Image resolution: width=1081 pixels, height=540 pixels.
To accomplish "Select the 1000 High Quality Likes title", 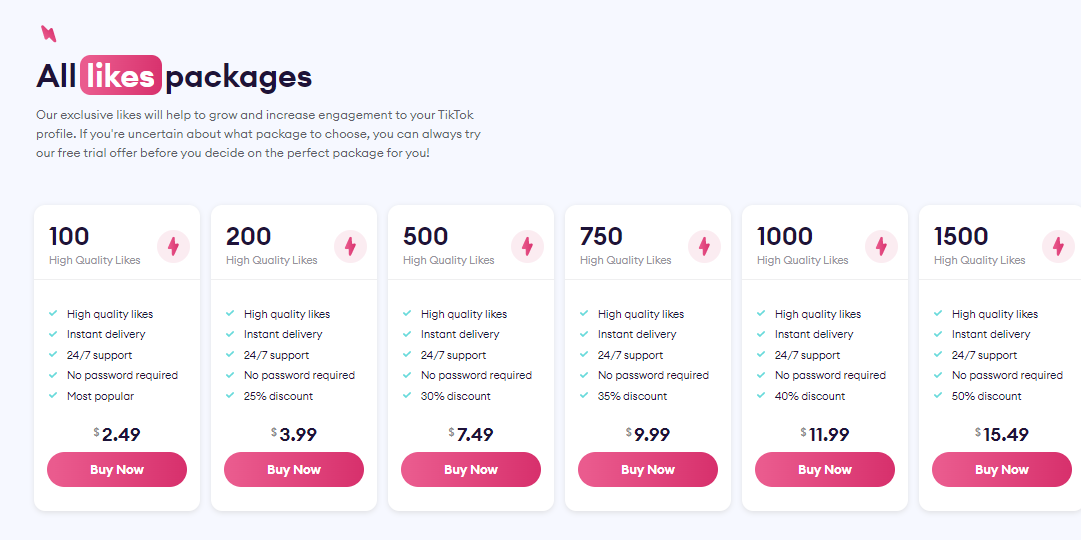I will coord(802,245).
